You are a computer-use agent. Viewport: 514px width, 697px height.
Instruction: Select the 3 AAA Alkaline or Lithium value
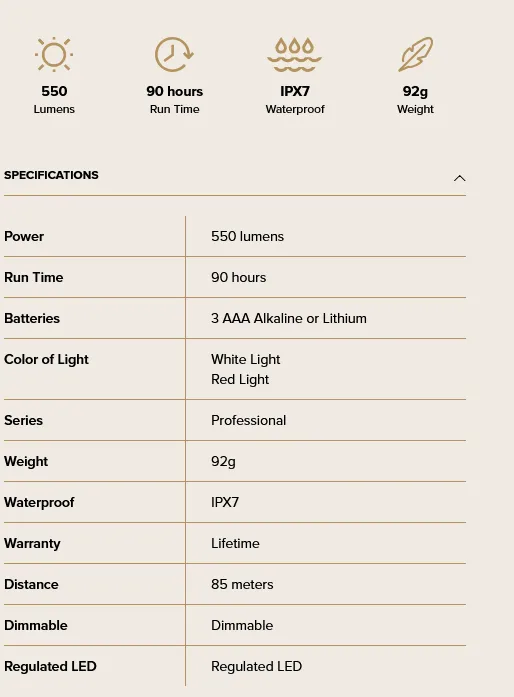pos(289,318)
